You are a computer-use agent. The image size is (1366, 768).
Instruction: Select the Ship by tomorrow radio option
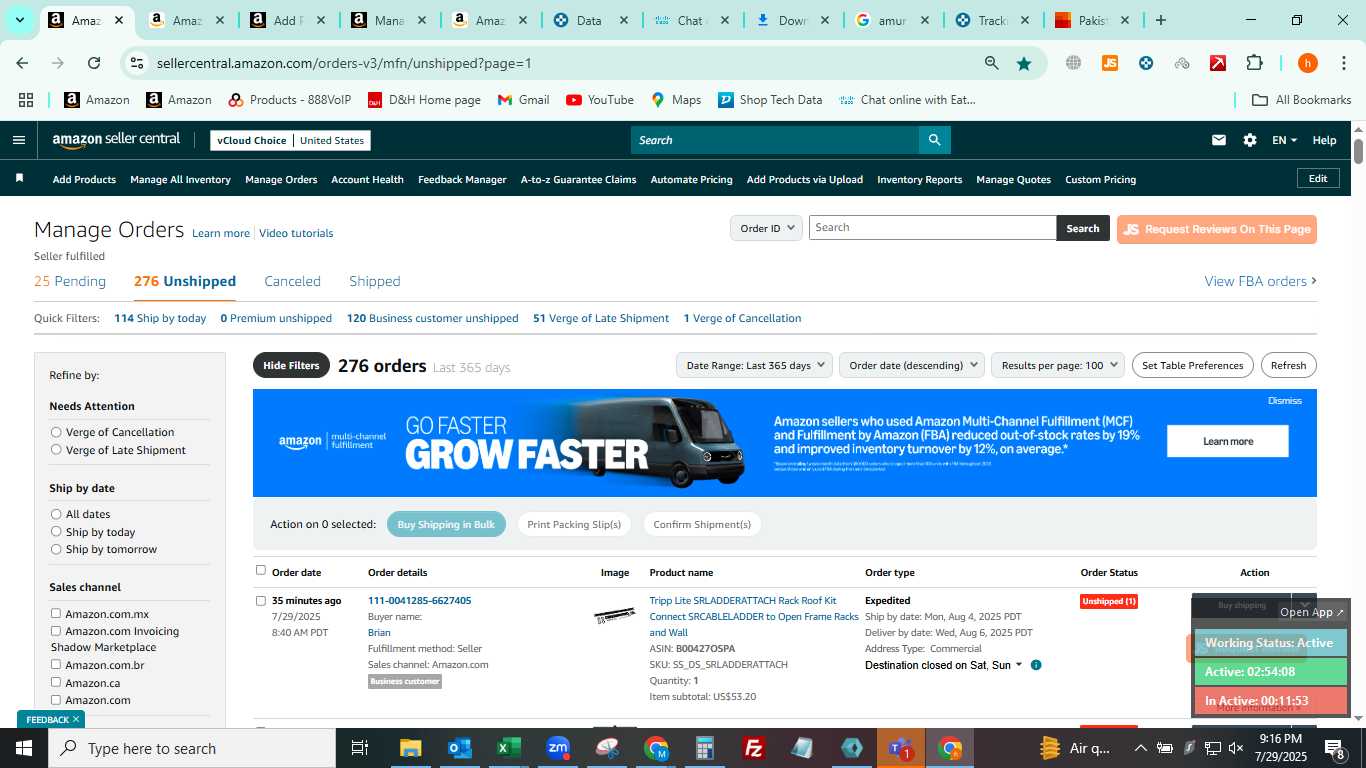click(x=56, y=549)
